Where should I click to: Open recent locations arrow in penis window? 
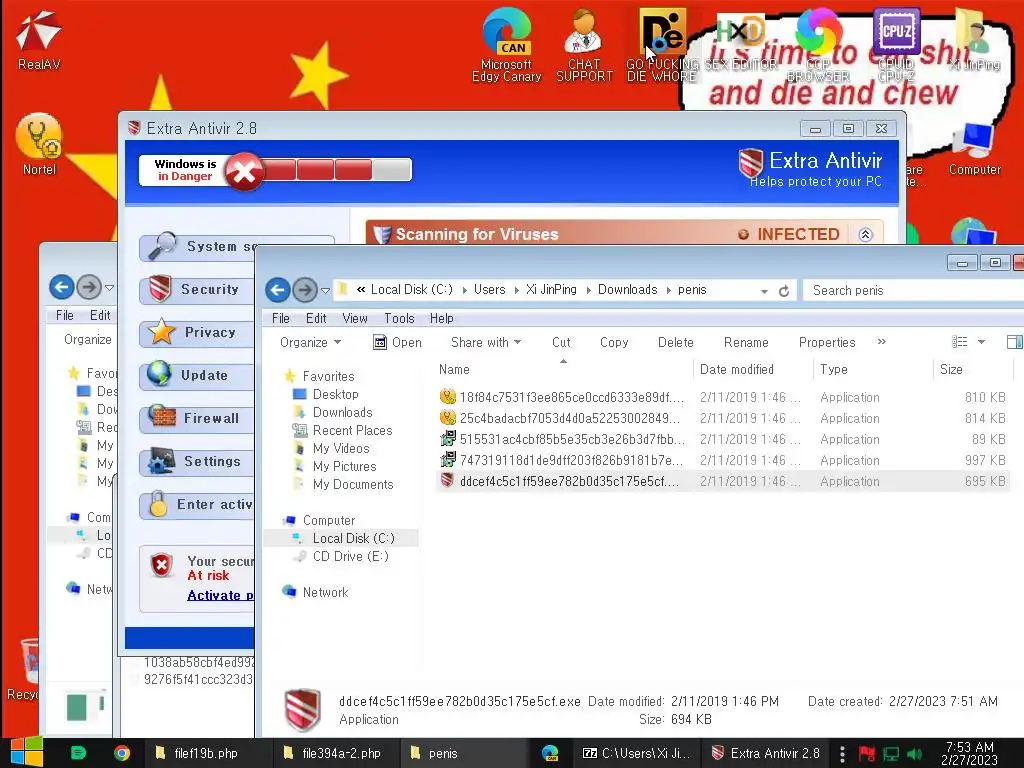coord(325,290)
